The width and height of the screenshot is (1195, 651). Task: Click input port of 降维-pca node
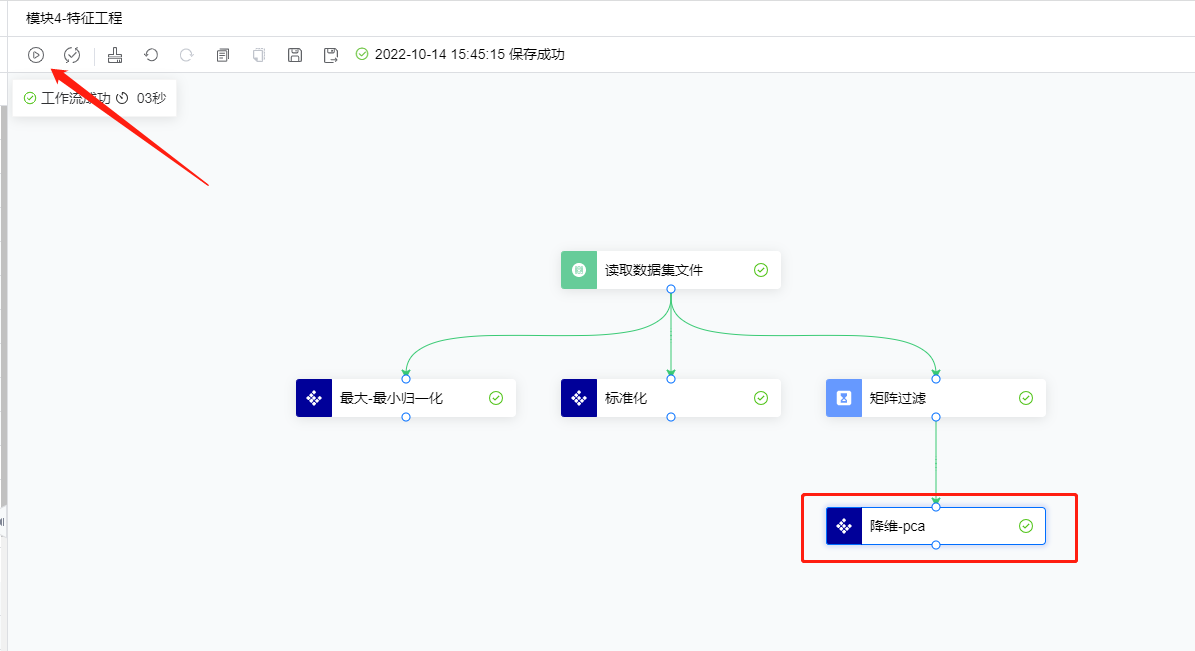click(x=936, y=507)
